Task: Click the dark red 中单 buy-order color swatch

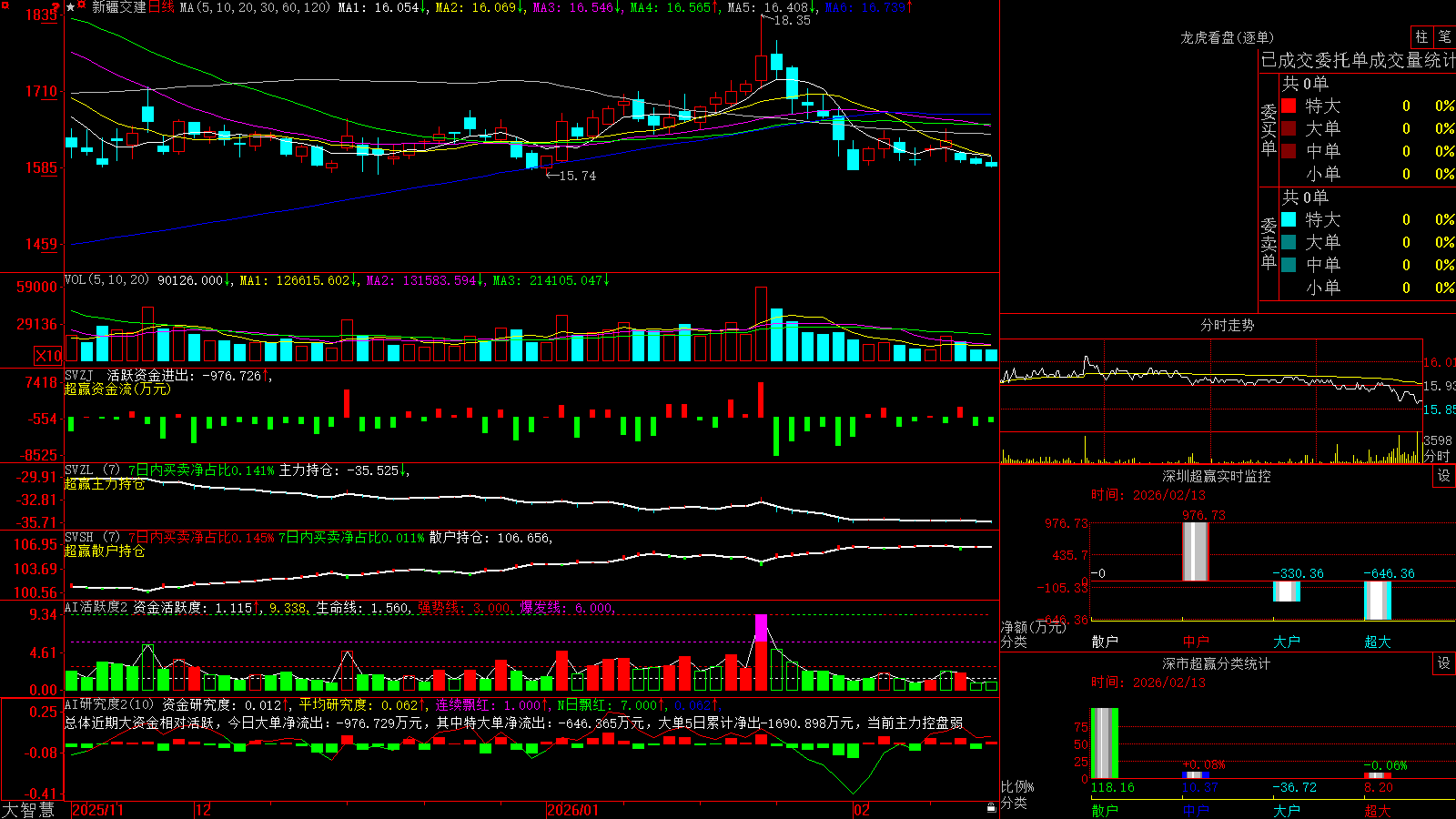Action: pos(1289,150)
